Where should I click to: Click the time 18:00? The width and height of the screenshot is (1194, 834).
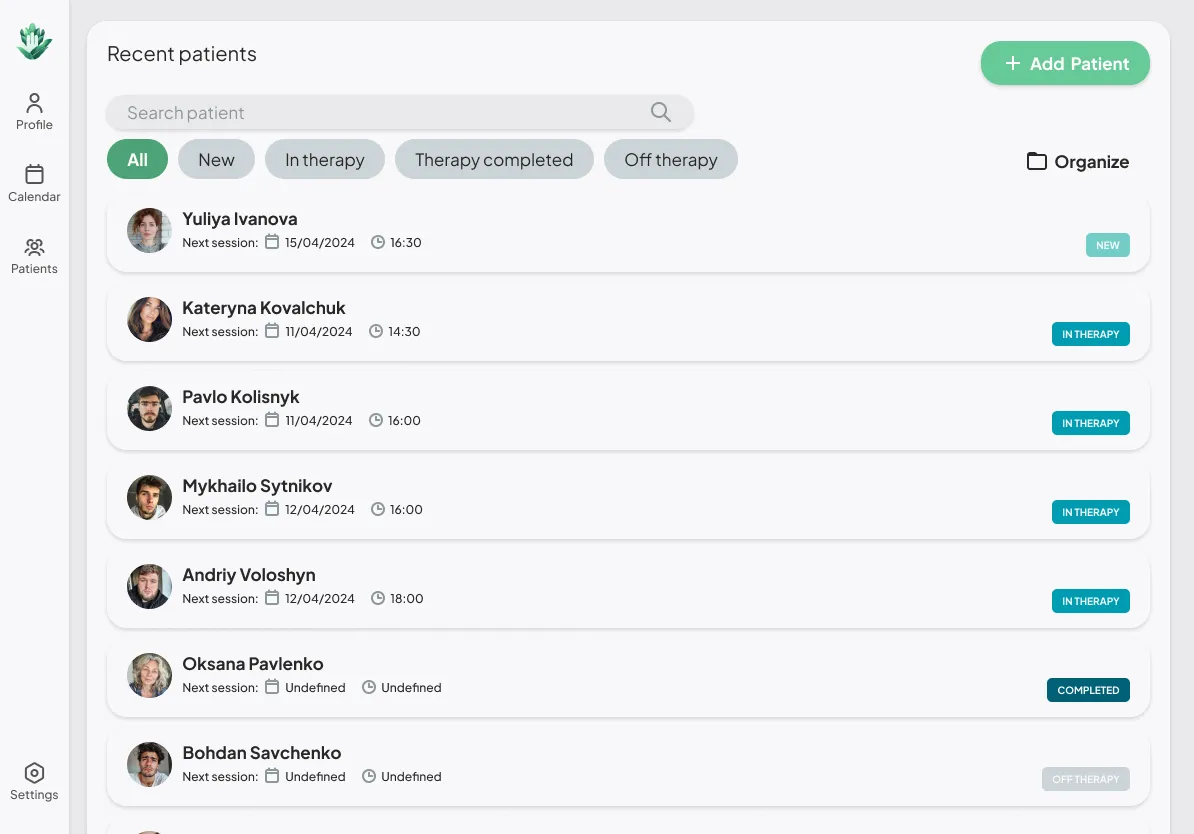407,599
